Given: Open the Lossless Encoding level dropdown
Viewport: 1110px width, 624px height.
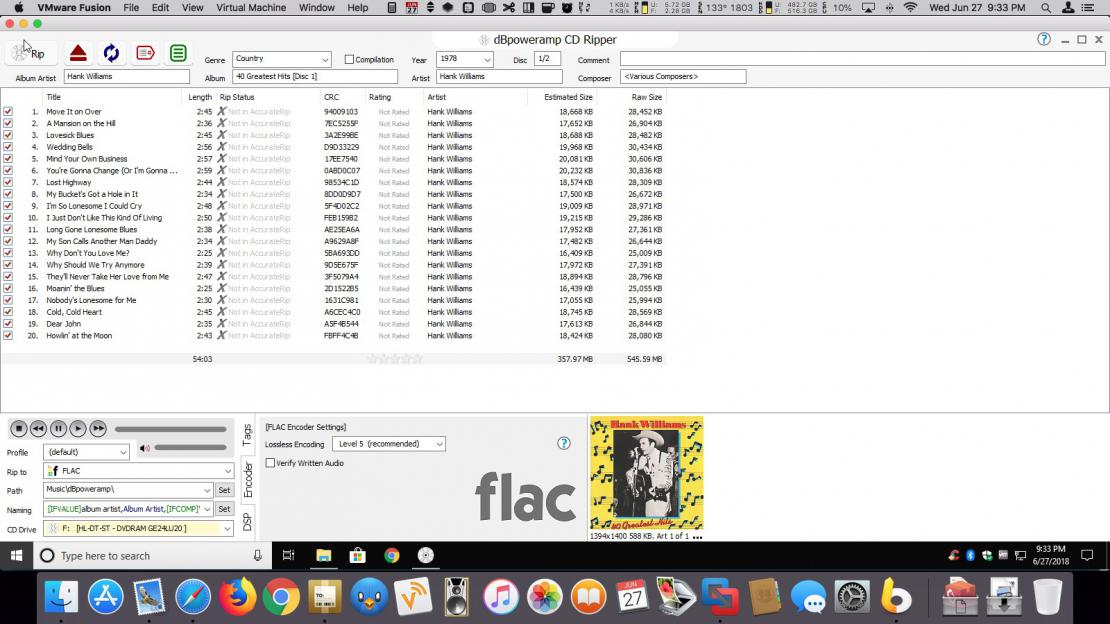Looking at the screenshot, I should pyautogui.click(x=439, y=444).
